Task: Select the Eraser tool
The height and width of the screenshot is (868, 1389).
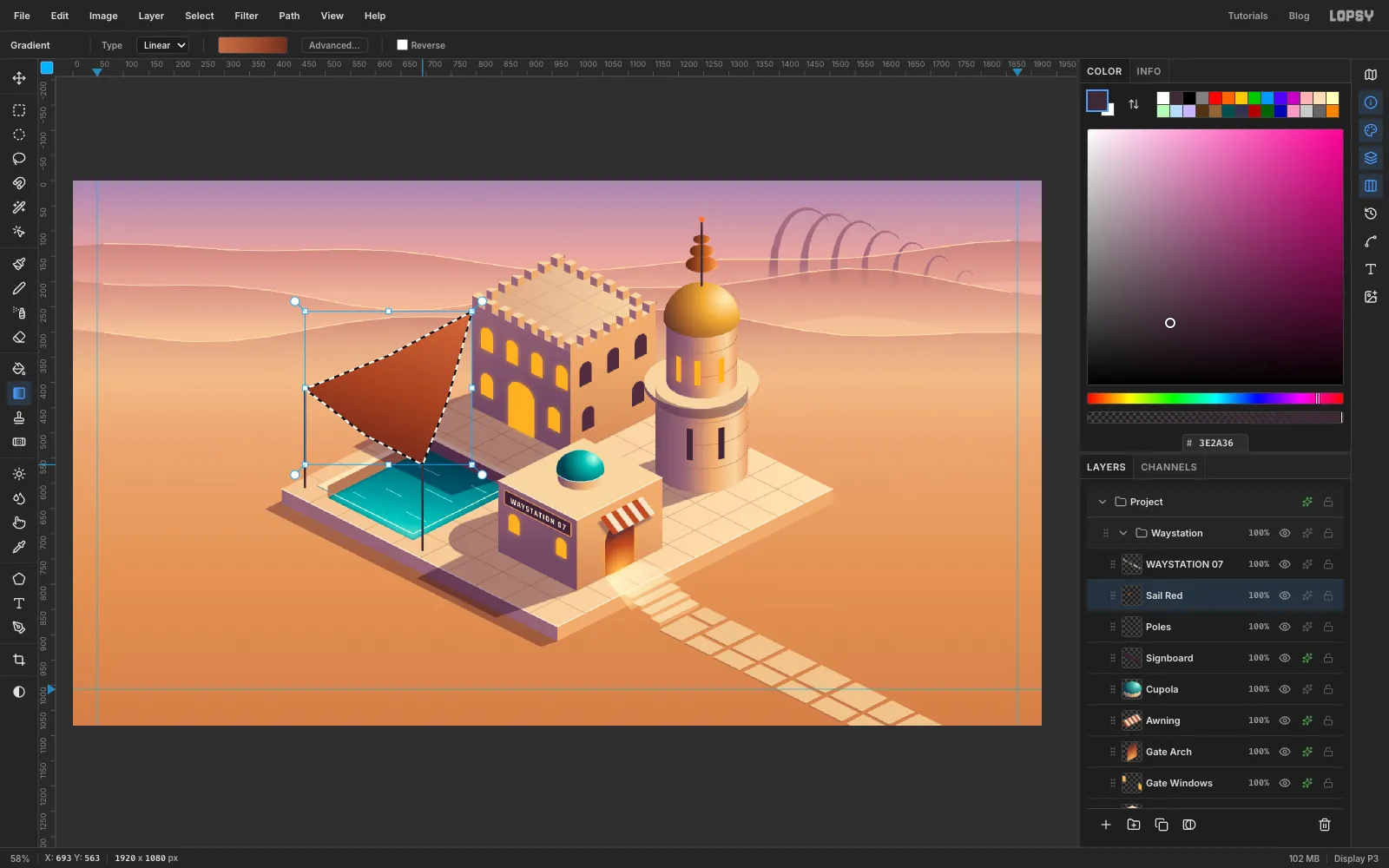Action: [19, 337]
